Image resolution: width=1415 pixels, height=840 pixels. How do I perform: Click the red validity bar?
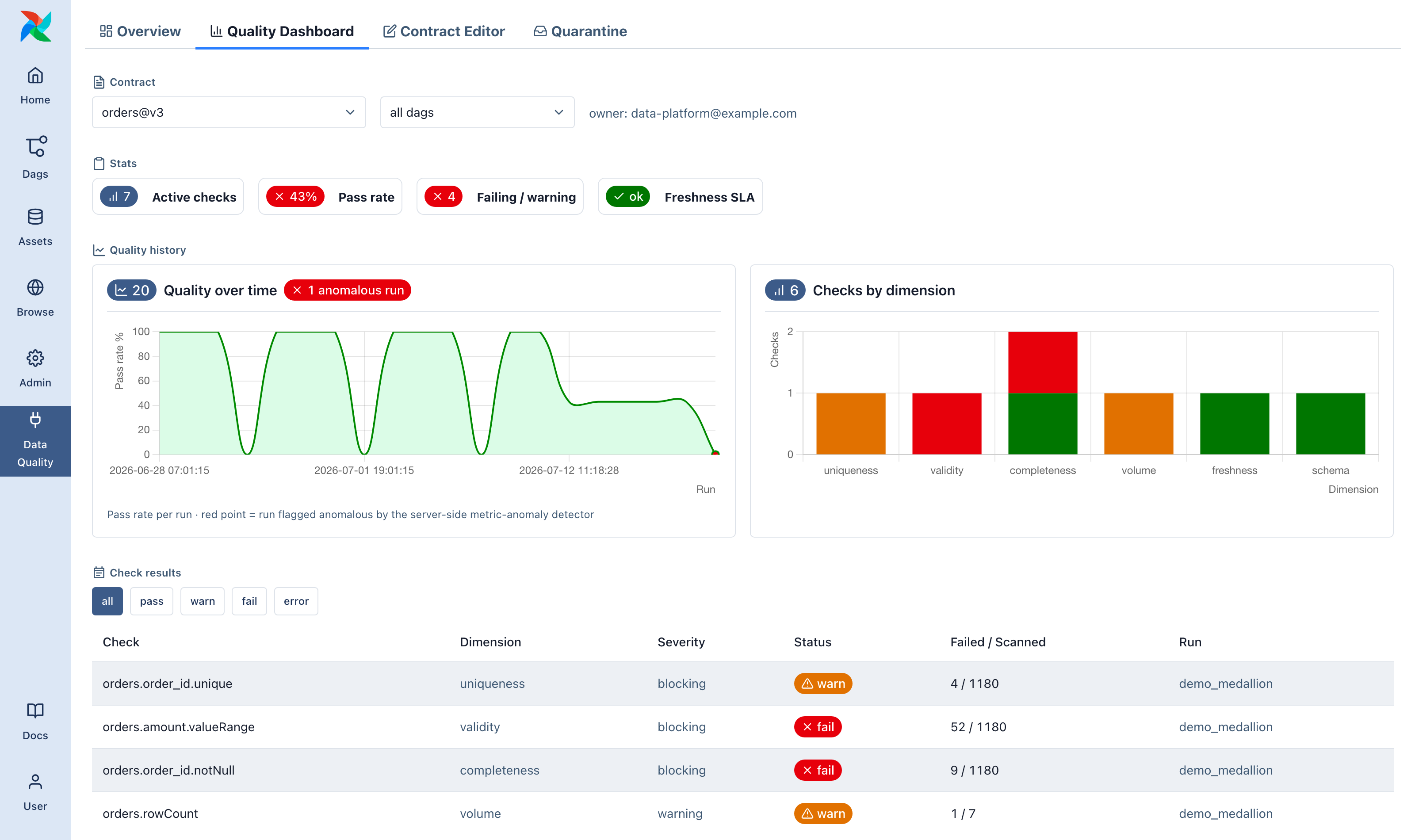click(947, 424)
